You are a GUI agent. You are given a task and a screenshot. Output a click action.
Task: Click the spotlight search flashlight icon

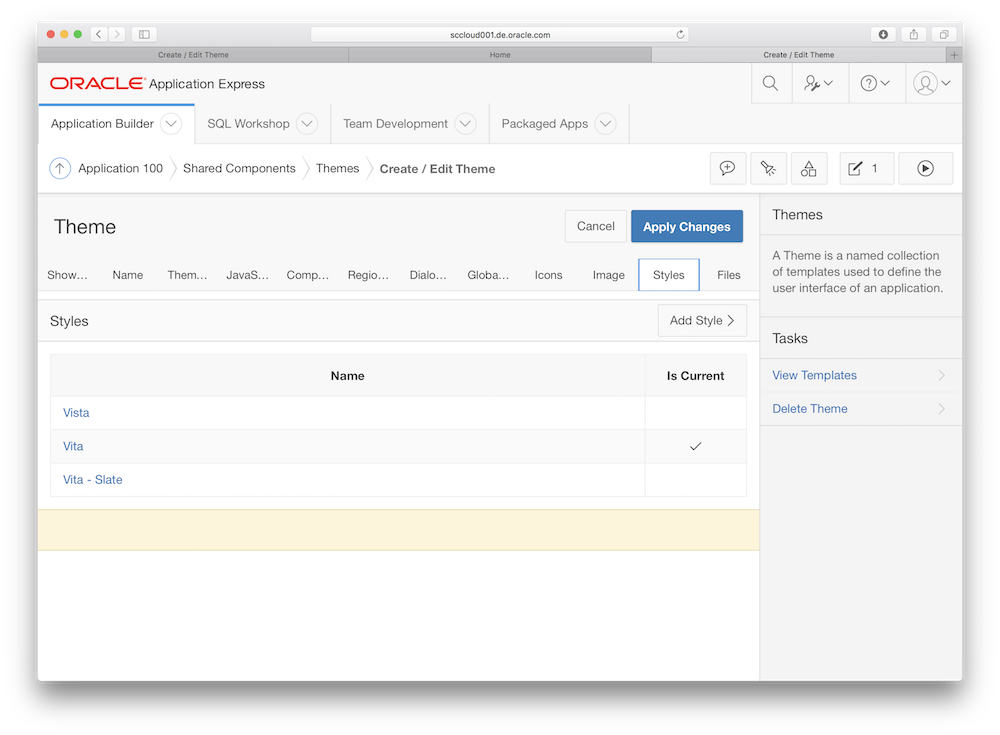click(x=768, y=168)
